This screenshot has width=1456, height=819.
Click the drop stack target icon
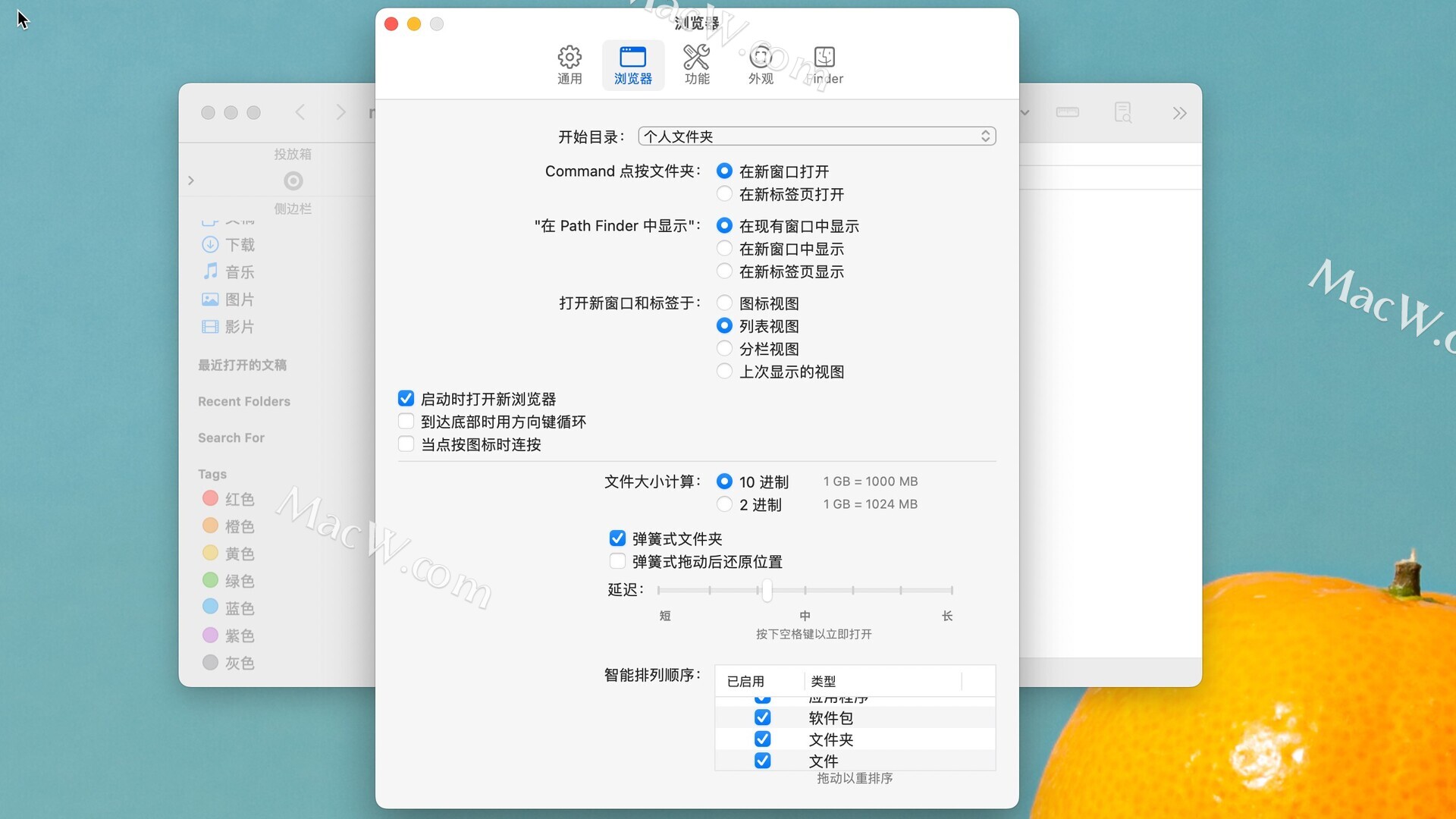coord(293,180)
